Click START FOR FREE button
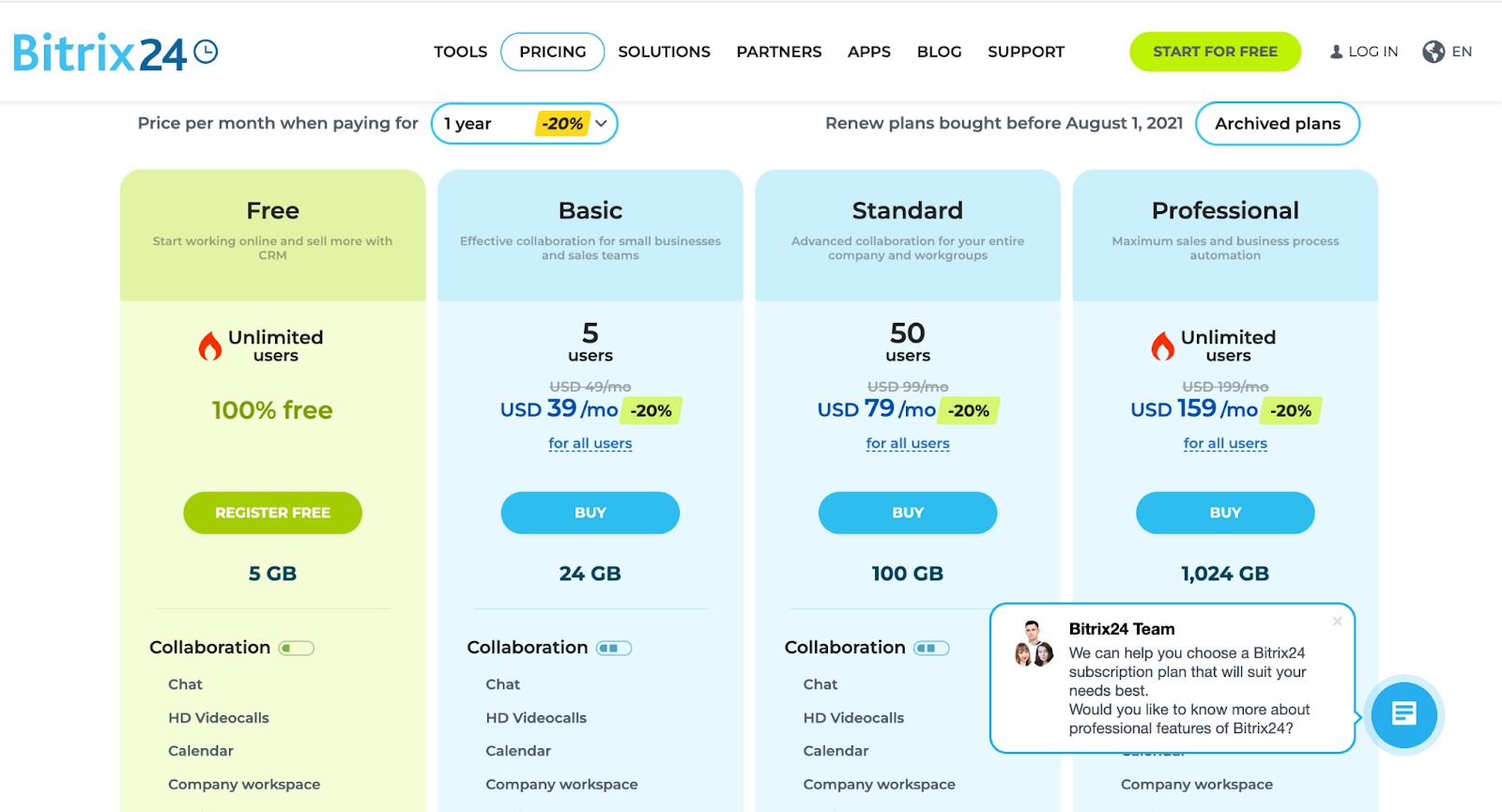 pyautogui.click(x=1215, y=52)
